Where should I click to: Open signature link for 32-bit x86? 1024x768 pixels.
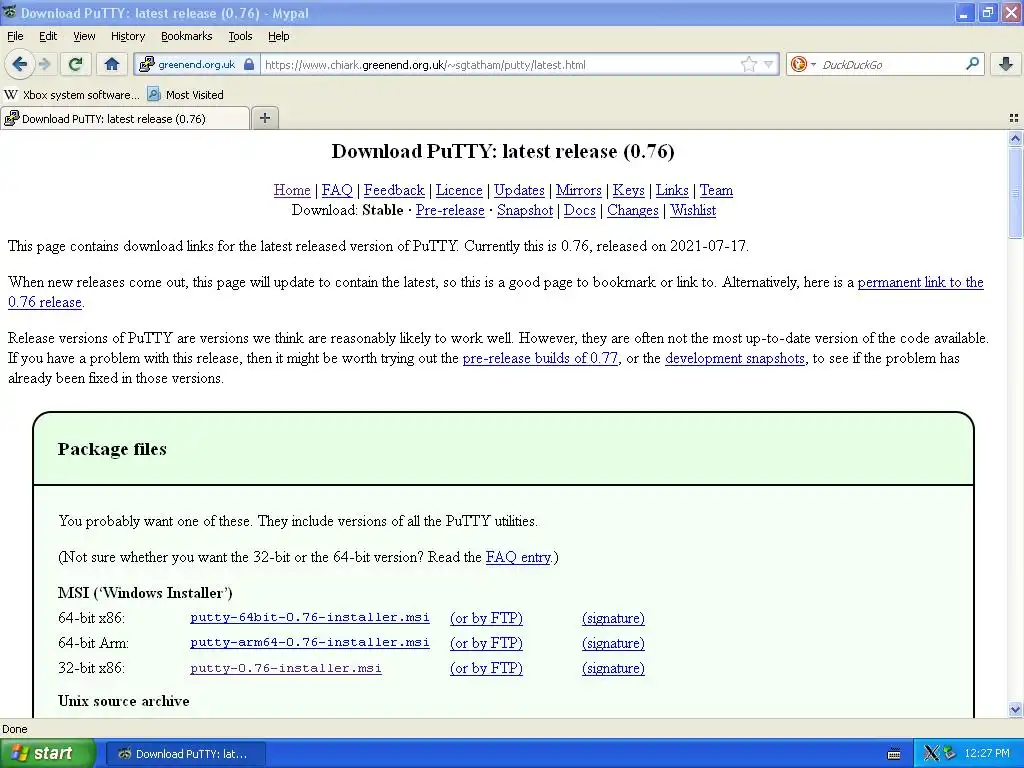613,668
